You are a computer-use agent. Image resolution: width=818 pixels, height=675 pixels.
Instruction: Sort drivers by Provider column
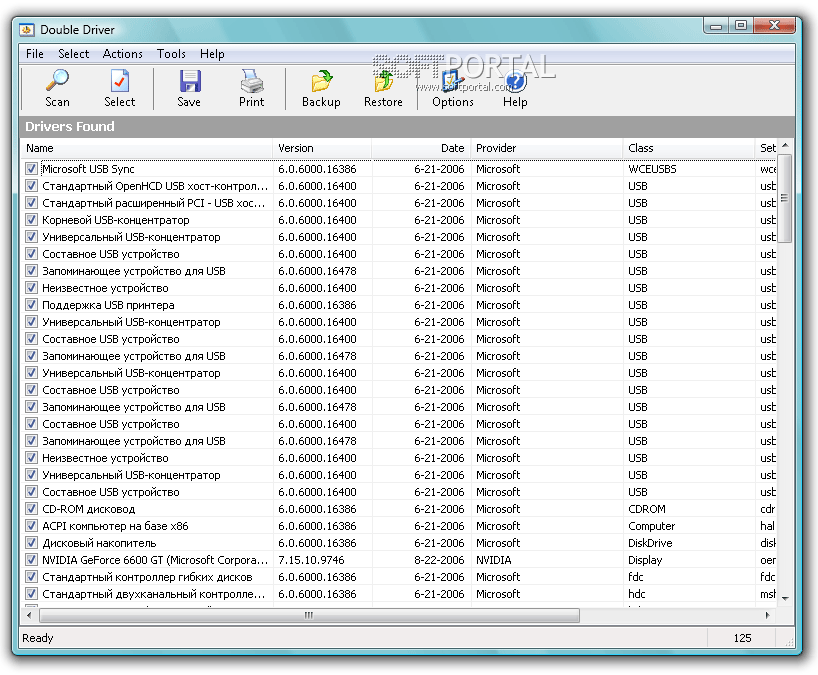pyautogui.click(x=547, y=148)
